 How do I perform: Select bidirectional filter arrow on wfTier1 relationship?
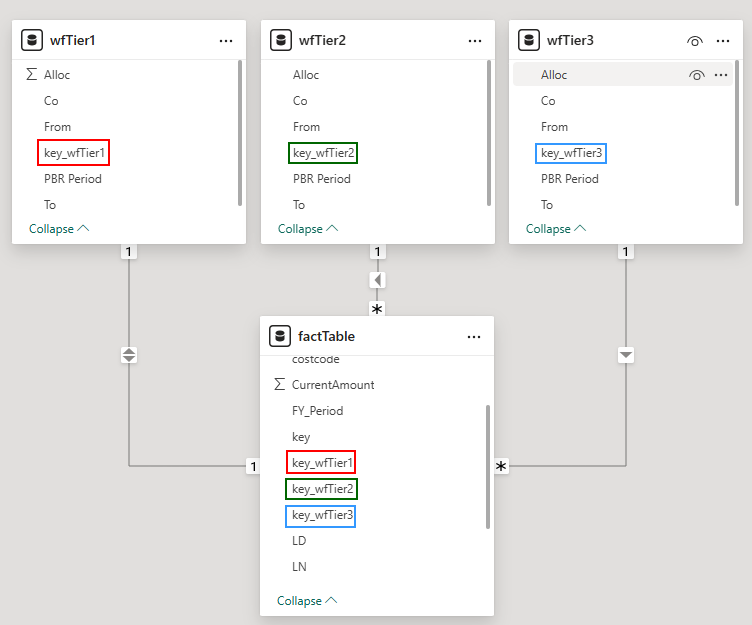129,355
